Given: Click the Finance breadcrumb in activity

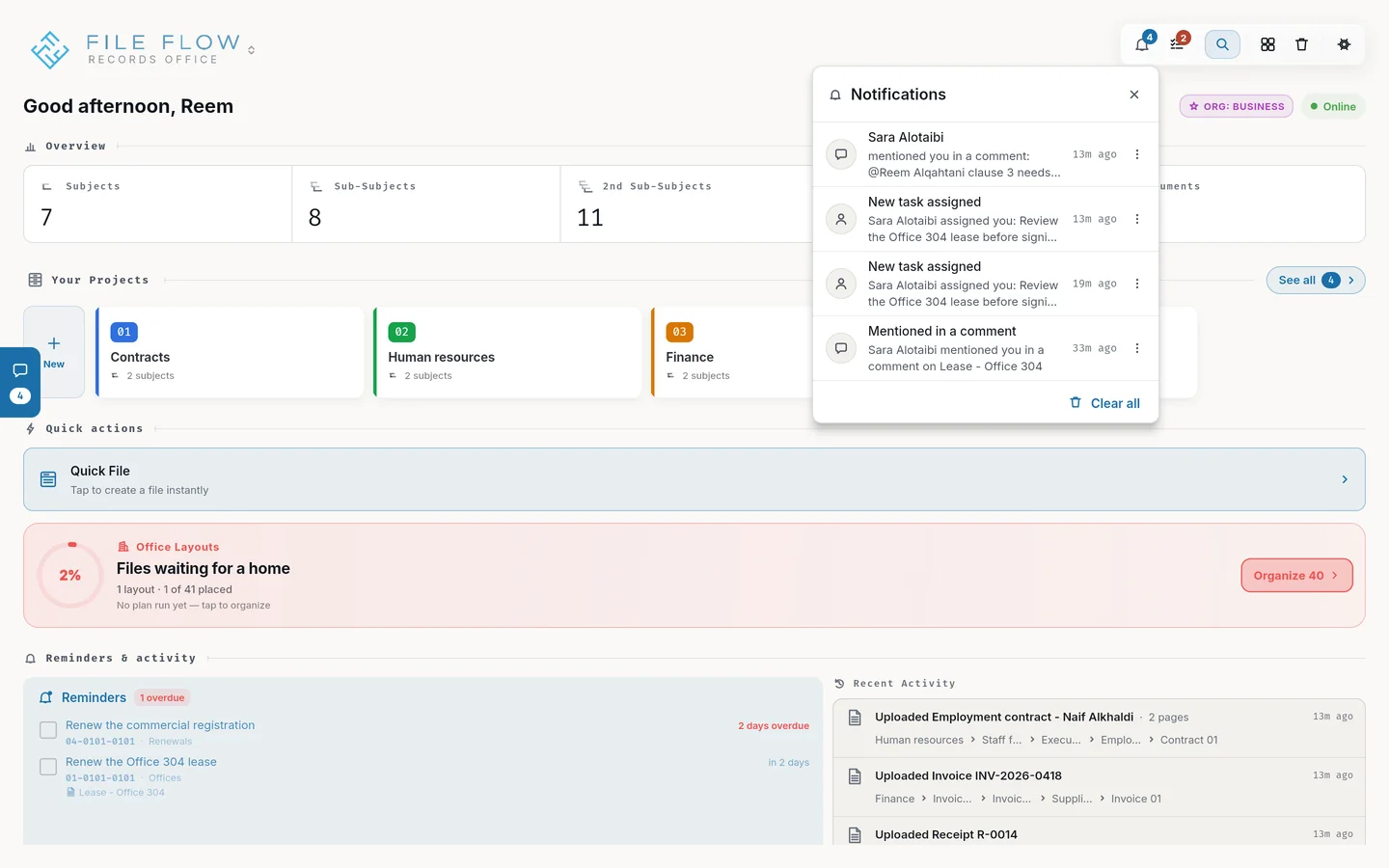Looking at the screenshot, I should pos(894,799).
